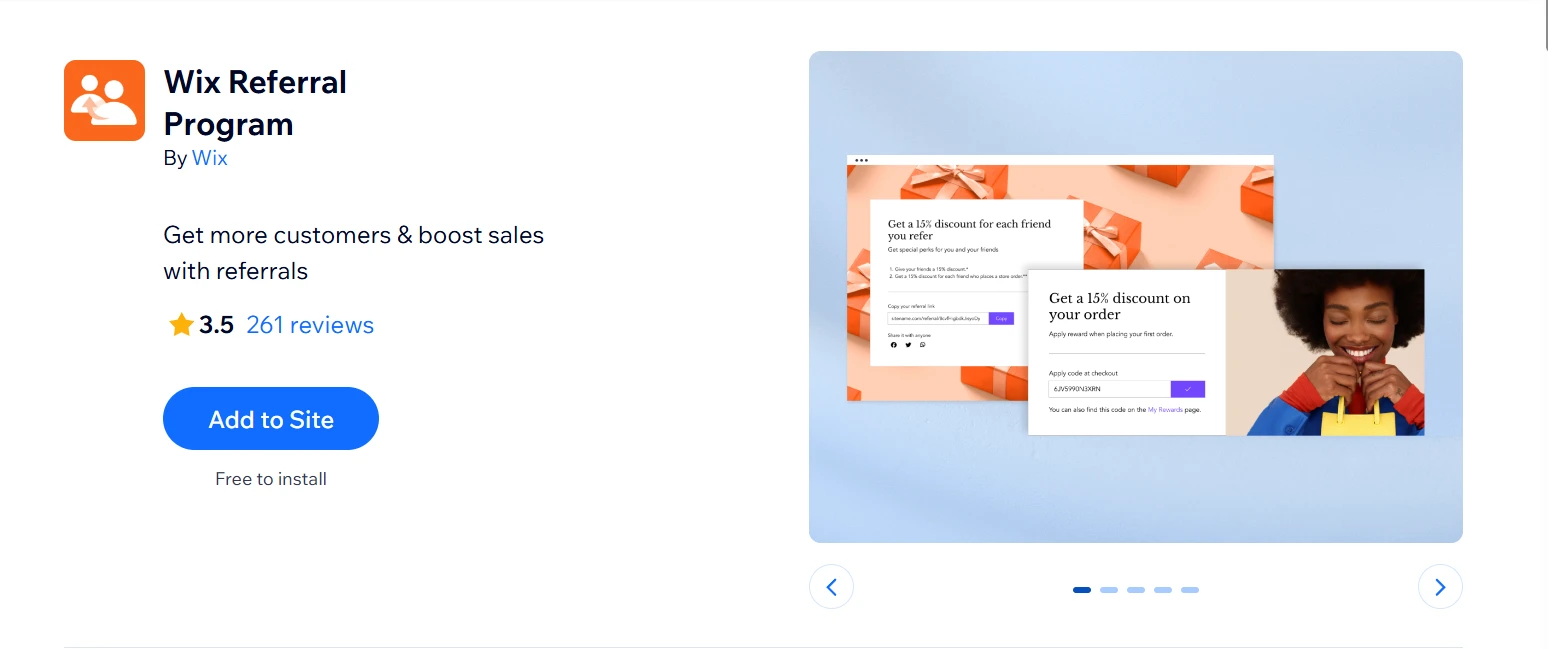Open the Wix developer link
The height and width of the screenshot is (649, 1548).
tap(210, 158)
